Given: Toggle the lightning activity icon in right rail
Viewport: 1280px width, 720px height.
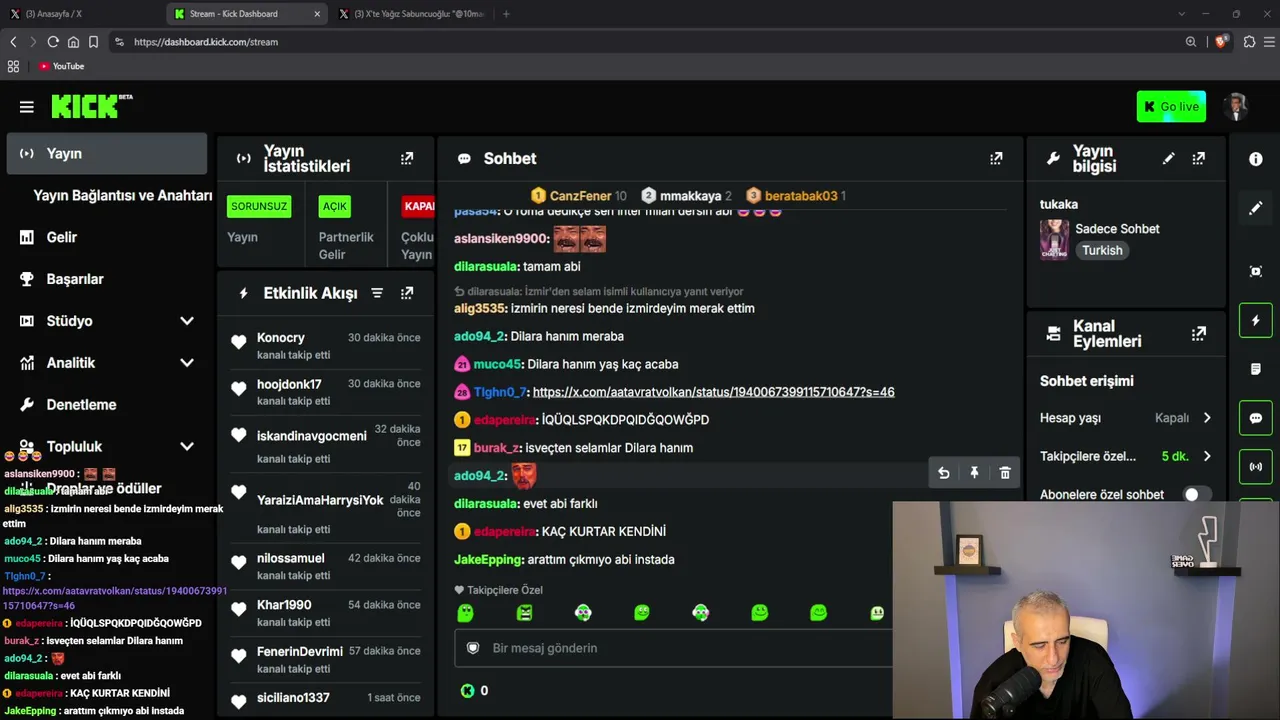Looking at the screenshot, I should (x=1256, y=320).
